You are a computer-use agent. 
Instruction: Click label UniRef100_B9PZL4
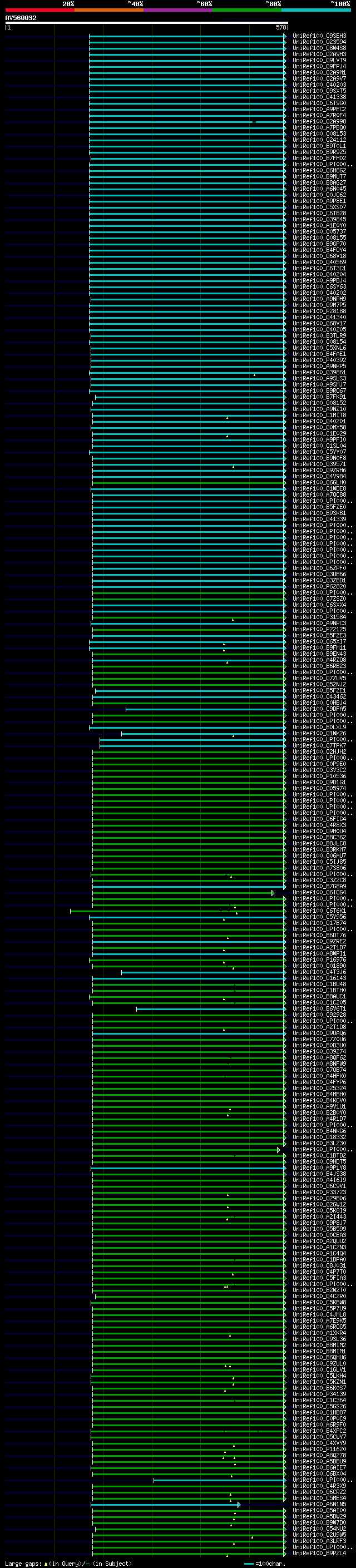(319, 1554)
